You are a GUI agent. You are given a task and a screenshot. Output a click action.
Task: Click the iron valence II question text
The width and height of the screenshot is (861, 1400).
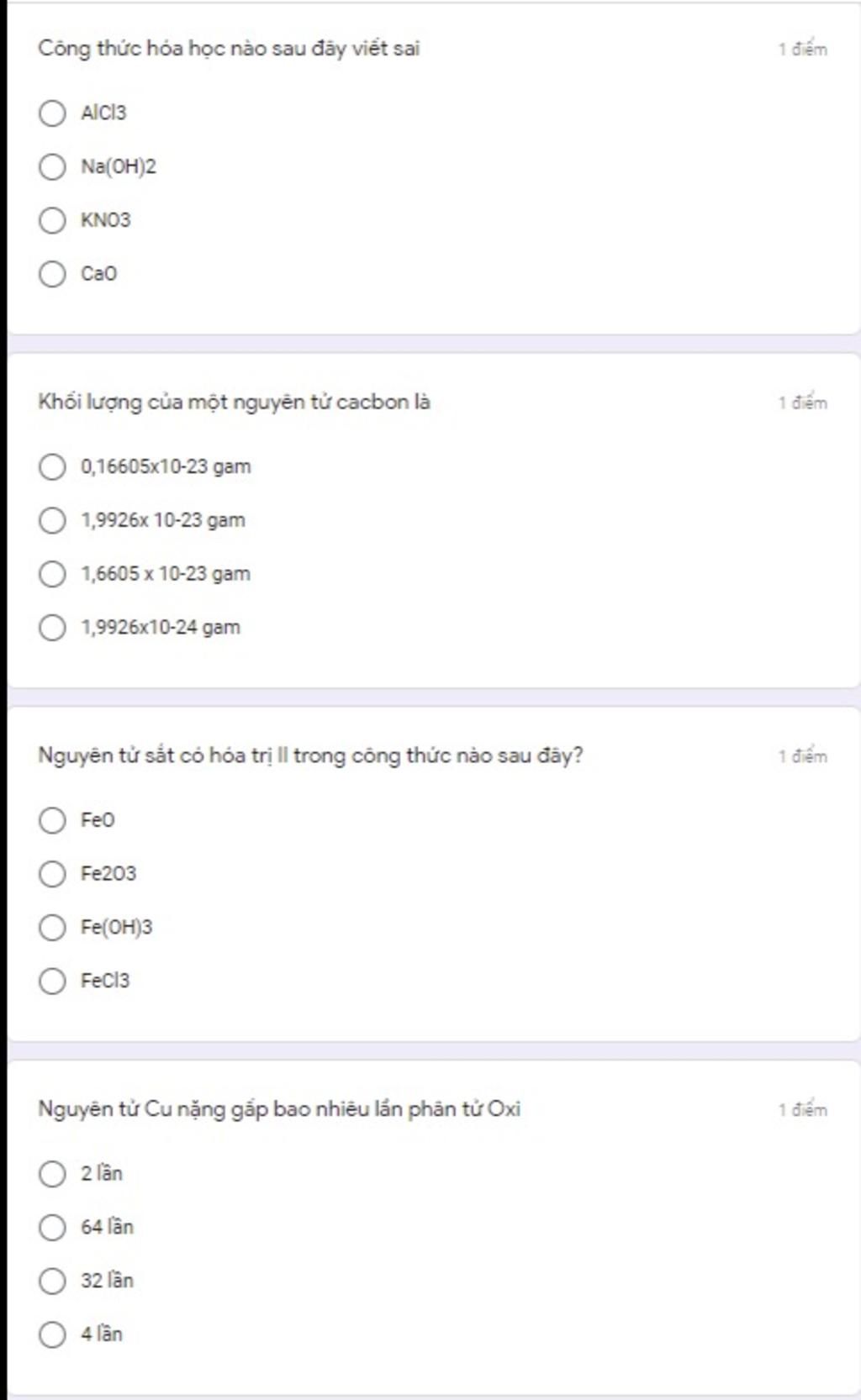[310, 756]
